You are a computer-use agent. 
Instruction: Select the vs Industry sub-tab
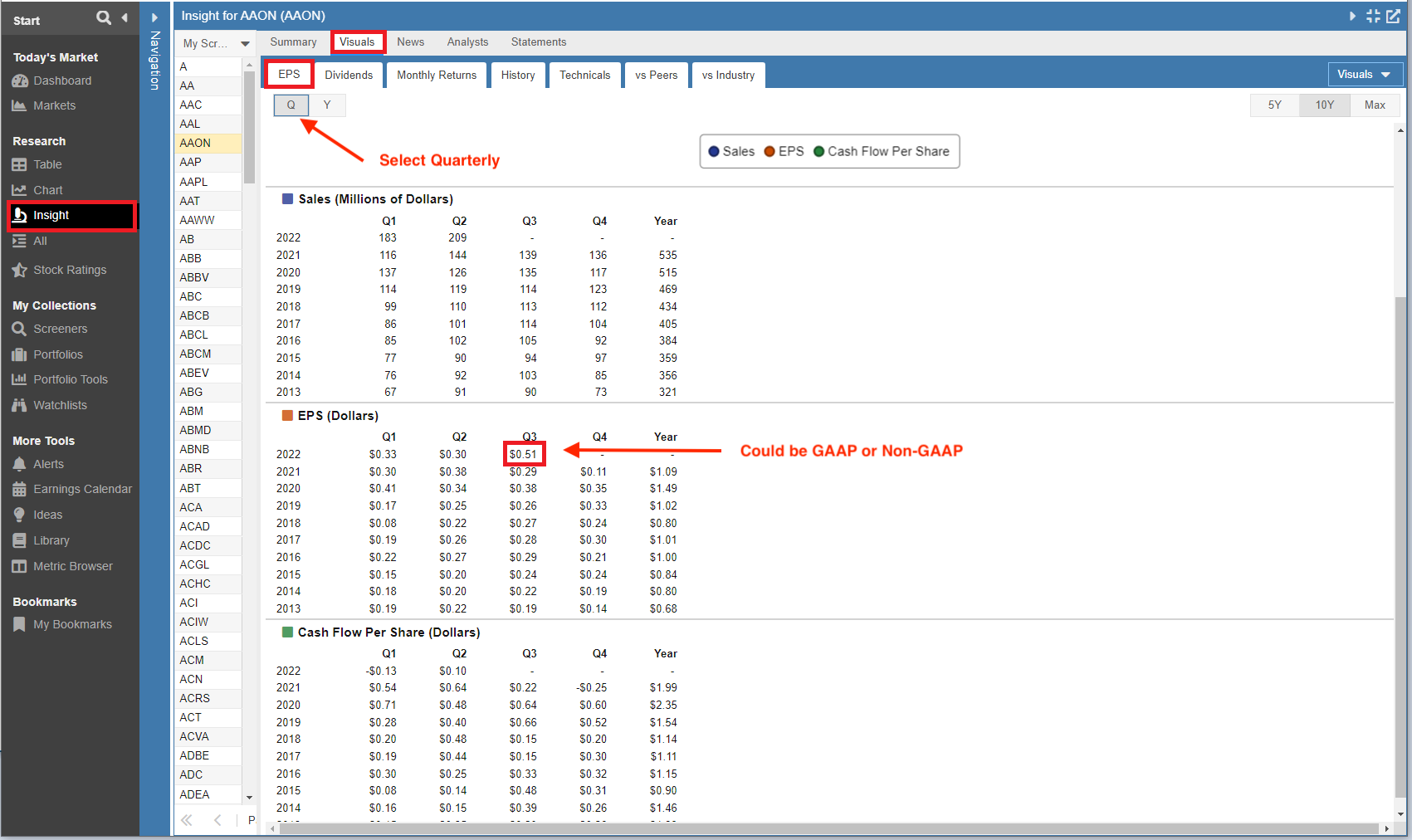click(728, 76)
